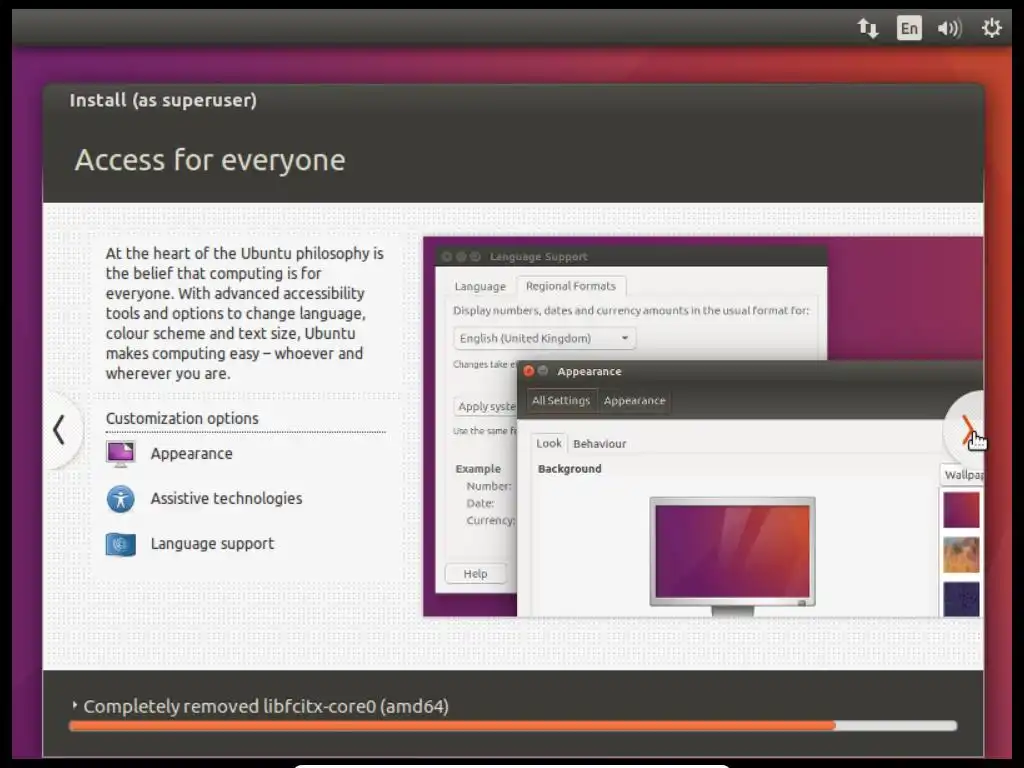Click the Appearance monitor icon

click(121, 454)
